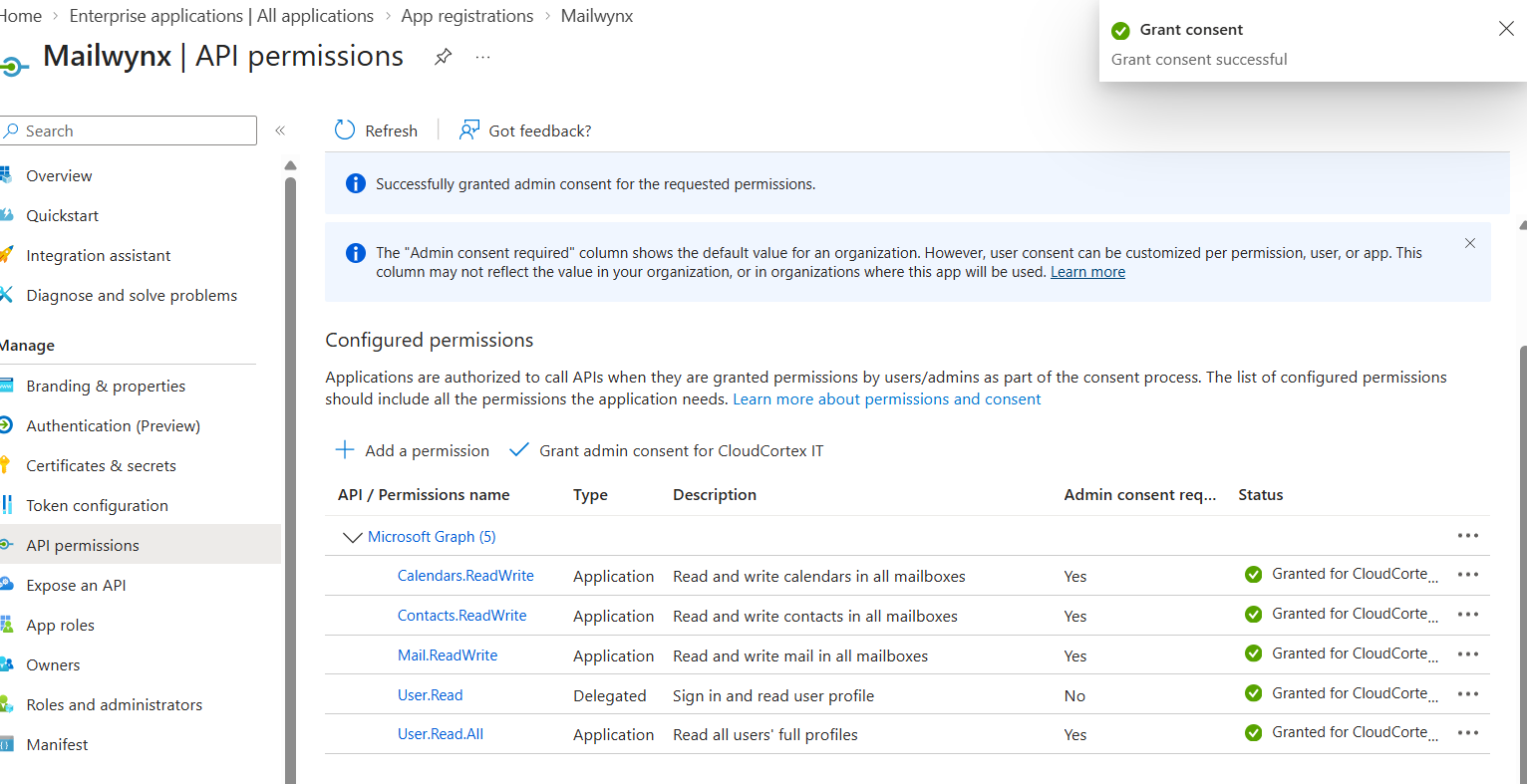Screen dimensions: 1527x784
Task: Open the Got feedback option
Action: pyautogui.click(x=525, y=131)
